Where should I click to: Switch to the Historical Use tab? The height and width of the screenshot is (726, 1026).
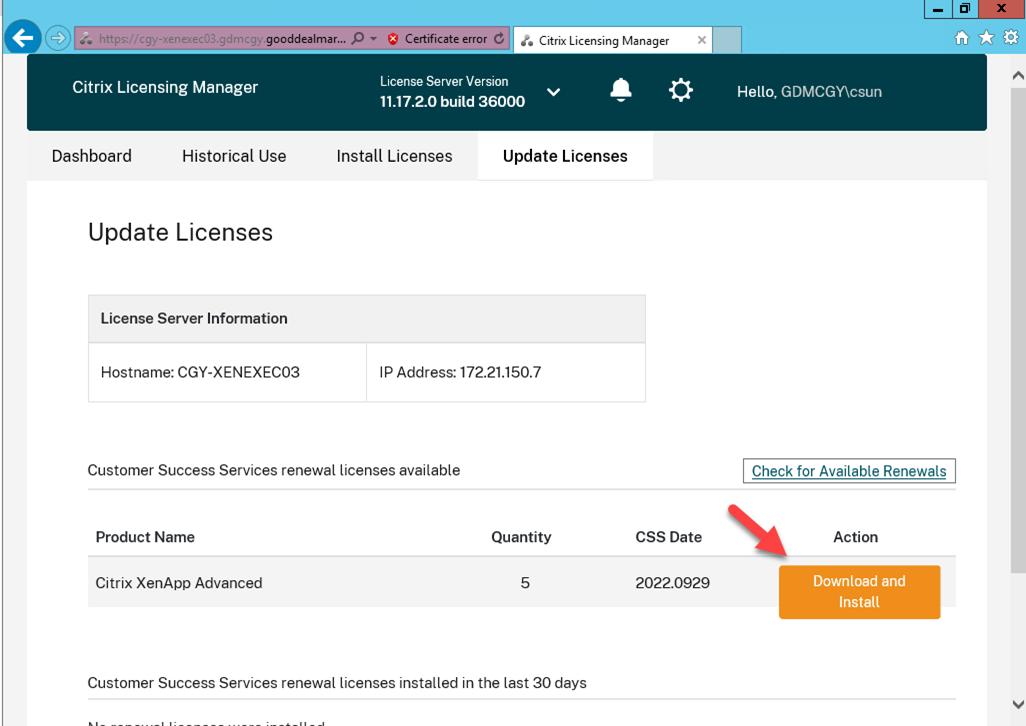point(234,156)
